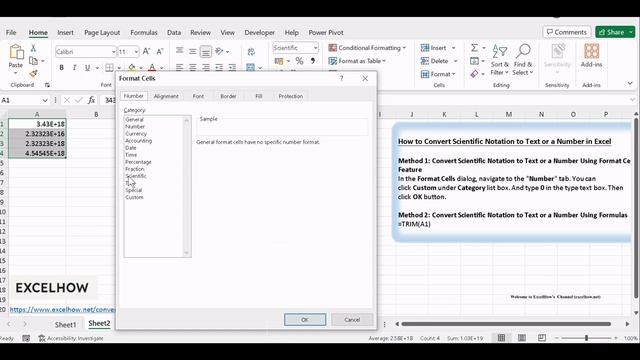The height and width of the screenshot is (360, 640).
Task: Click the Paste clipboard icon
Action: click(16, 52)
